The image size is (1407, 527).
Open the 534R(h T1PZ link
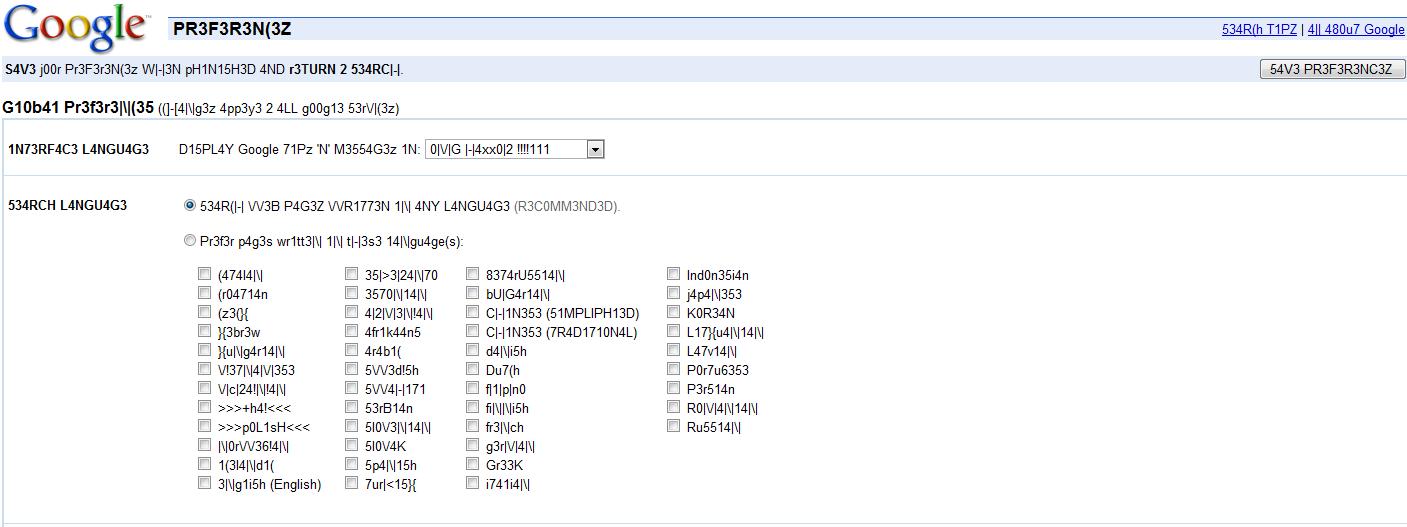coord(1259,30)
